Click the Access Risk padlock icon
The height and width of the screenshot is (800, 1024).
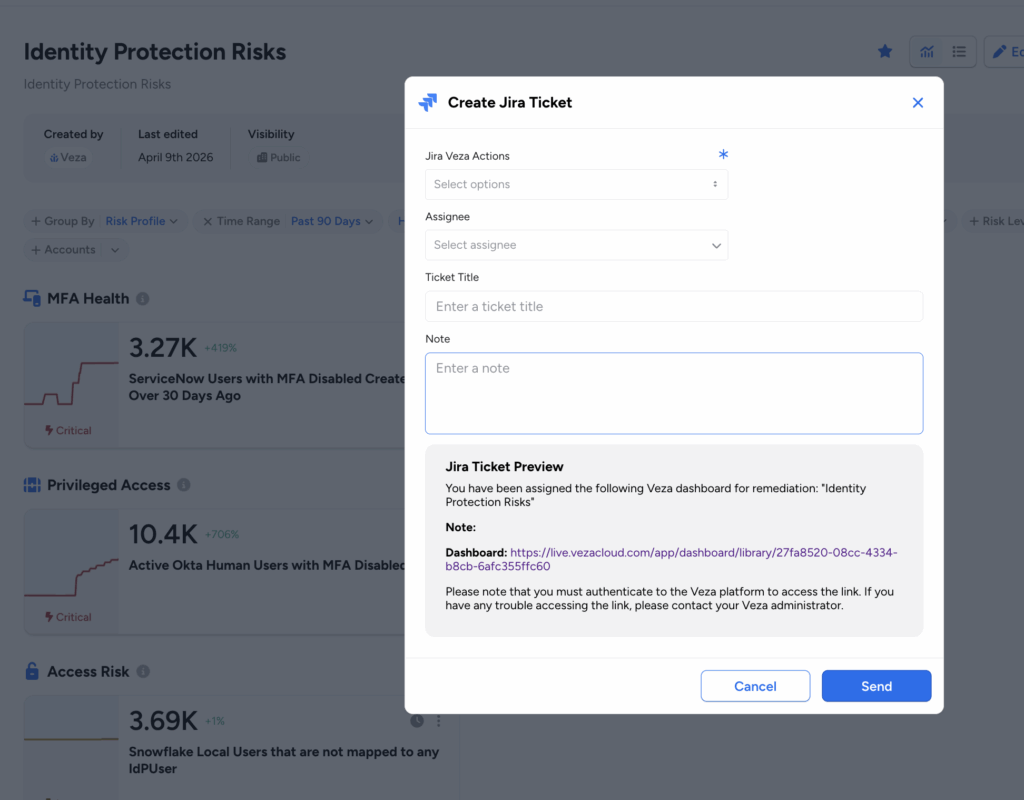[32, 672]
